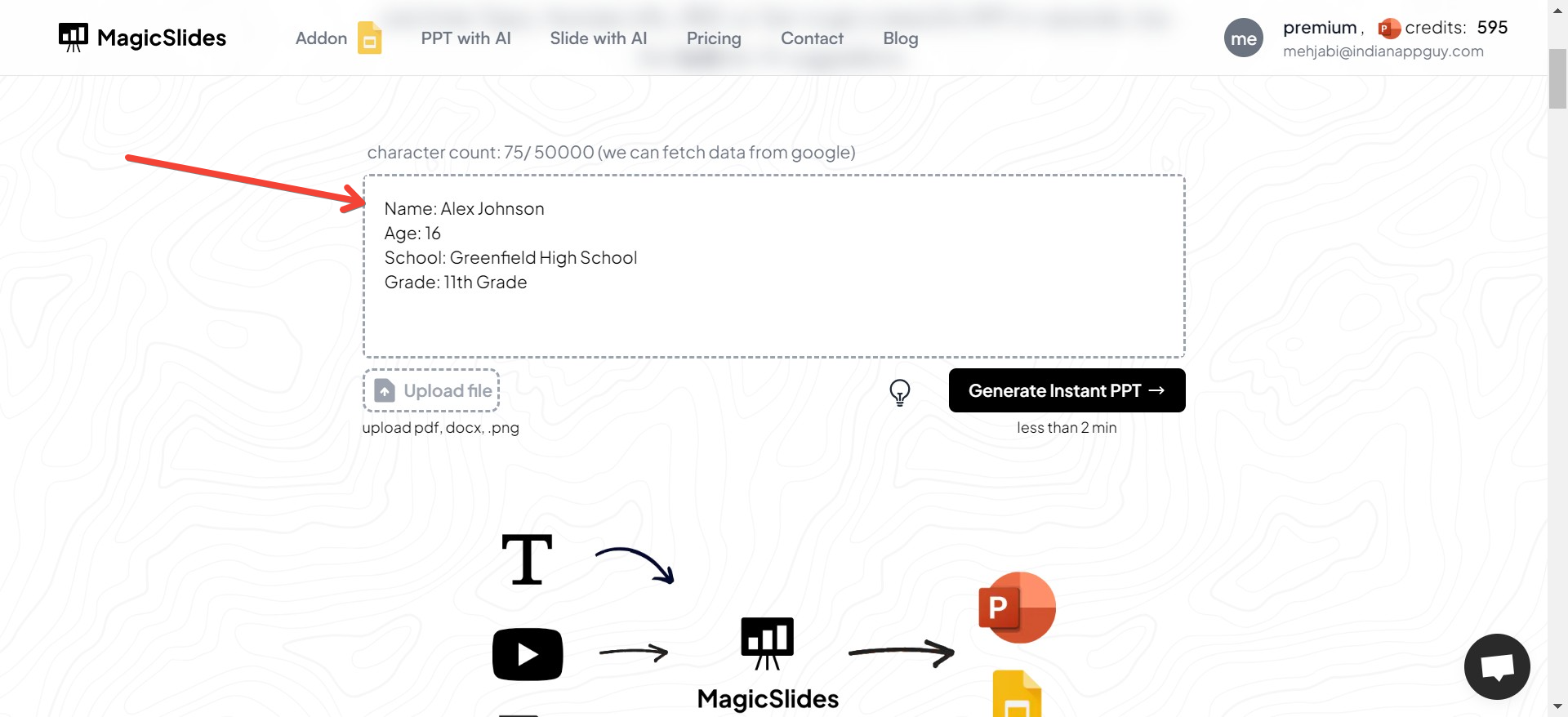Click the vertical scrollbar thumb

click(1557, 78)
